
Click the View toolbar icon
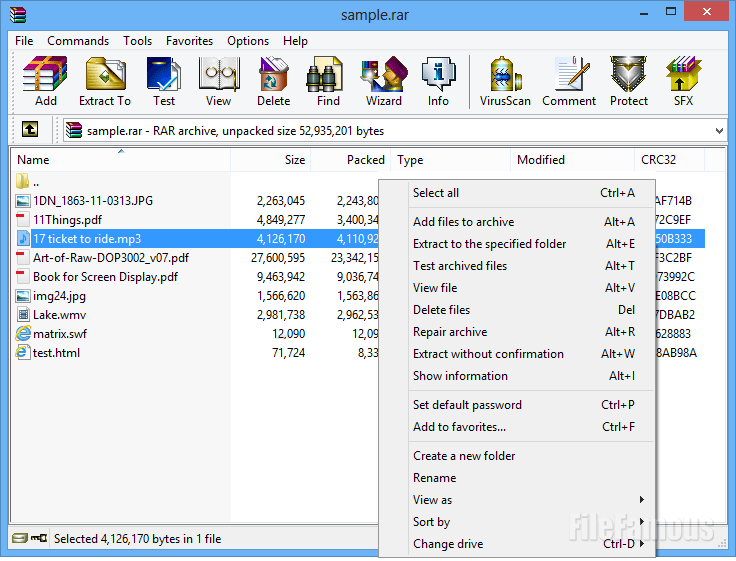(x=219, y=74)
